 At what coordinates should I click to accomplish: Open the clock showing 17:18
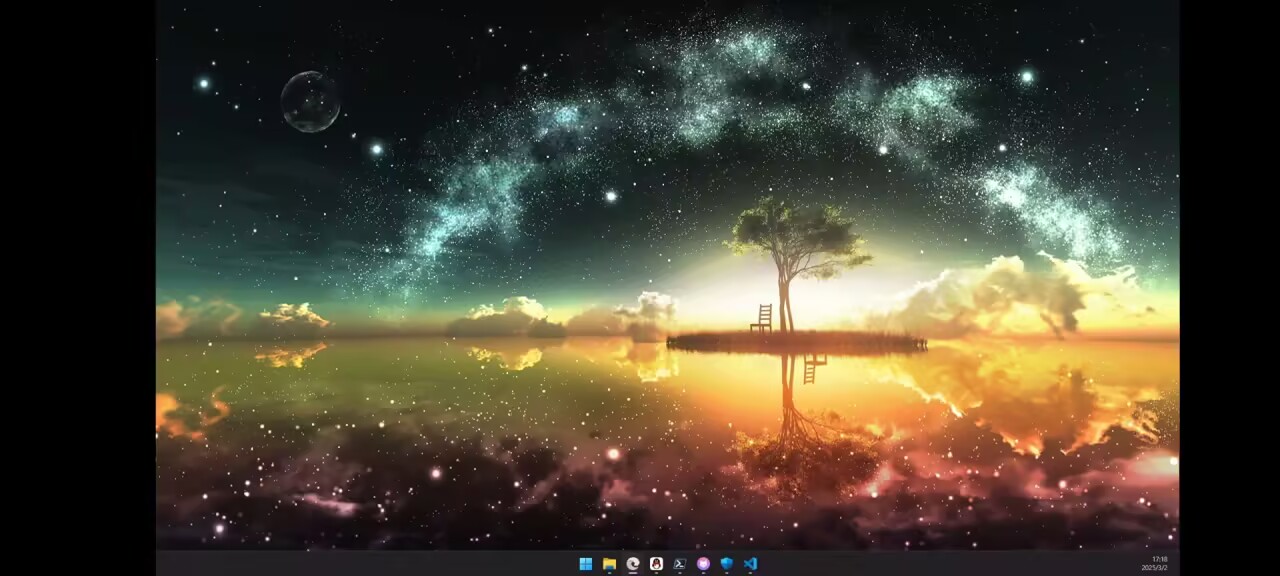pyautogui.click(x=1159, y=559)
